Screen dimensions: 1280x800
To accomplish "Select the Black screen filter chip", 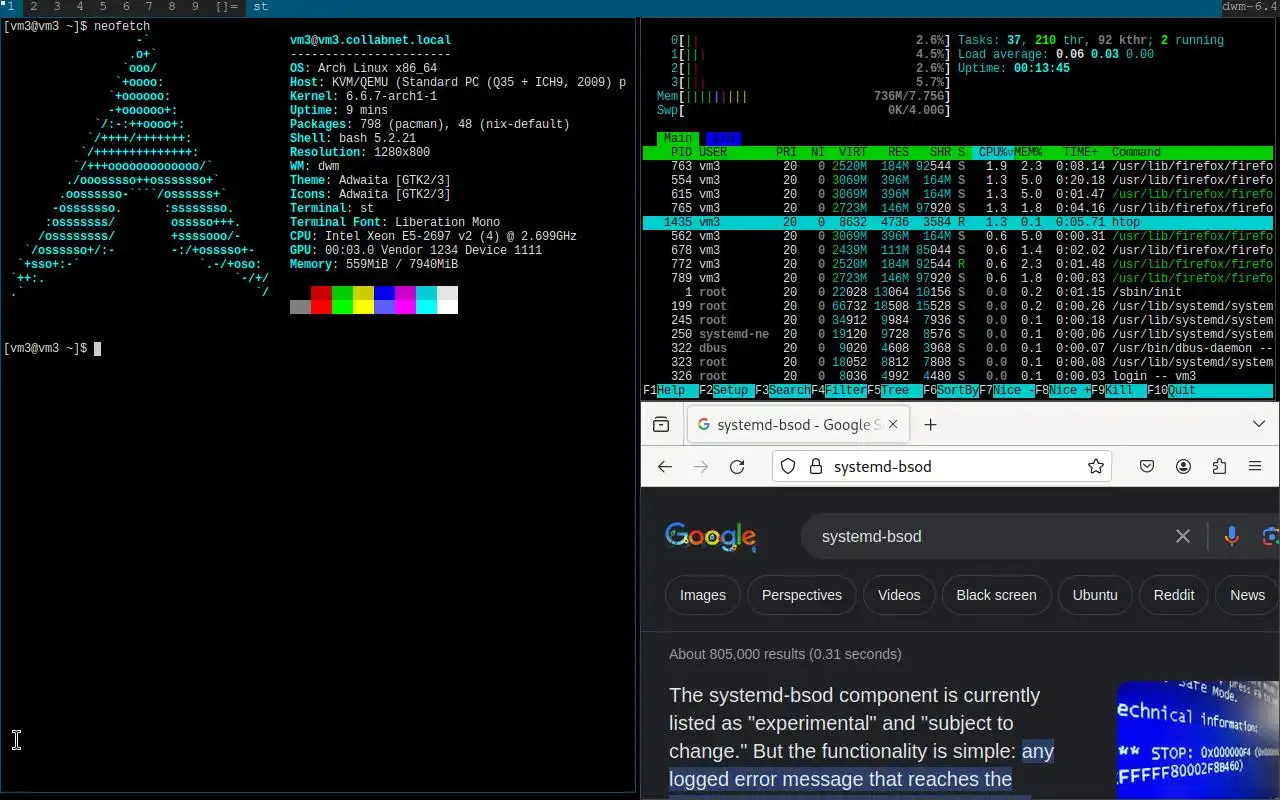I will pyautogui.click(x=996, y=595).
